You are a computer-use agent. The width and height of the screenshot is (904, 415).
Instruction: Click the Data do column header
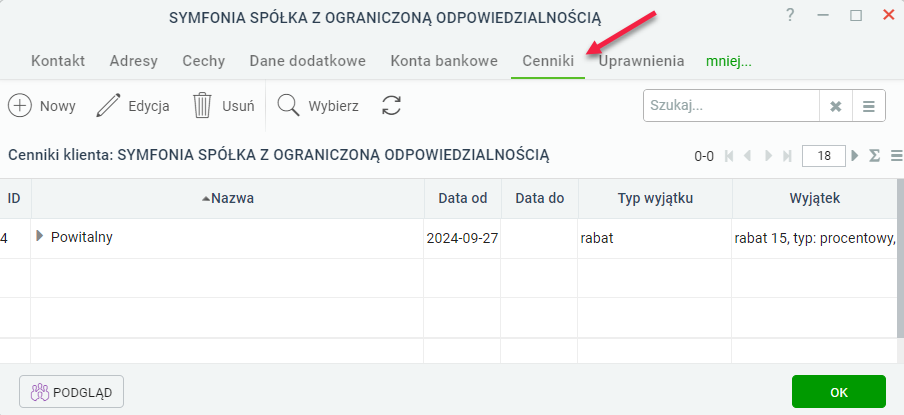pos(540,198)
